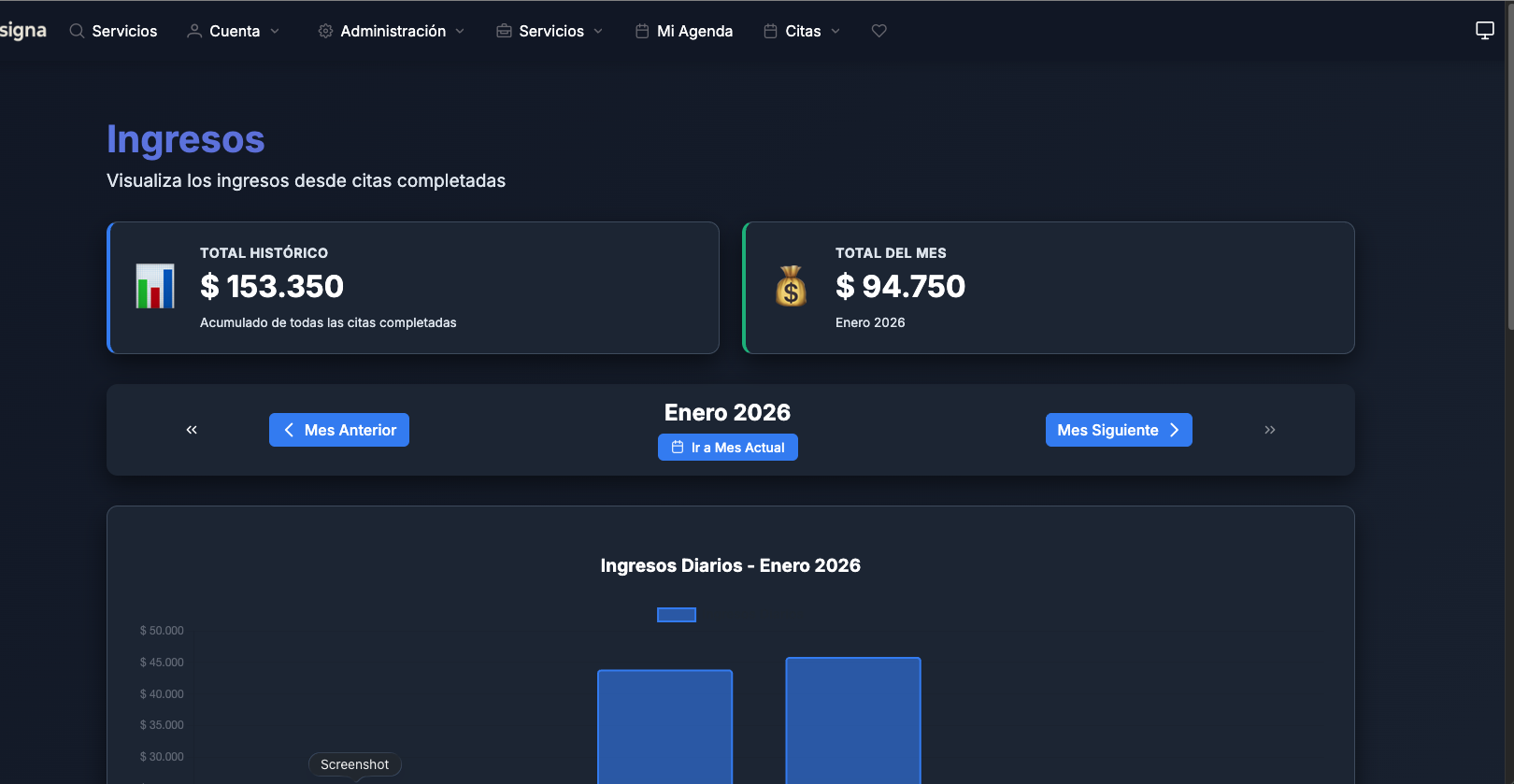Click the TOTAL DEL MES label
The image size is (1514, 784).
pyautogui.click(x=891, y=253)
